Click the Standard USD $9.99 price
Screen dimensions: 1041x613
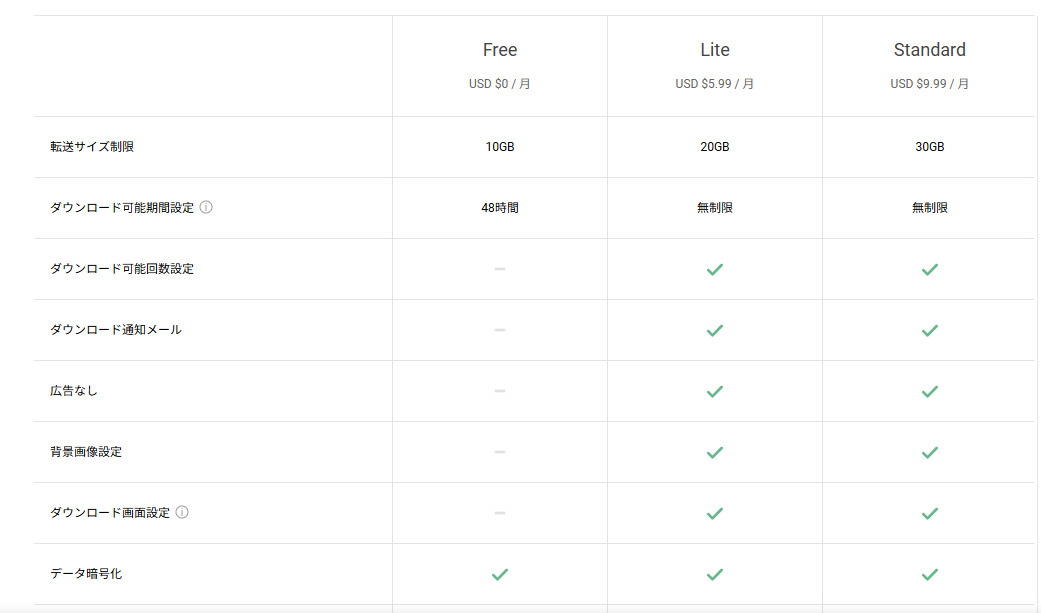[929, 84]
